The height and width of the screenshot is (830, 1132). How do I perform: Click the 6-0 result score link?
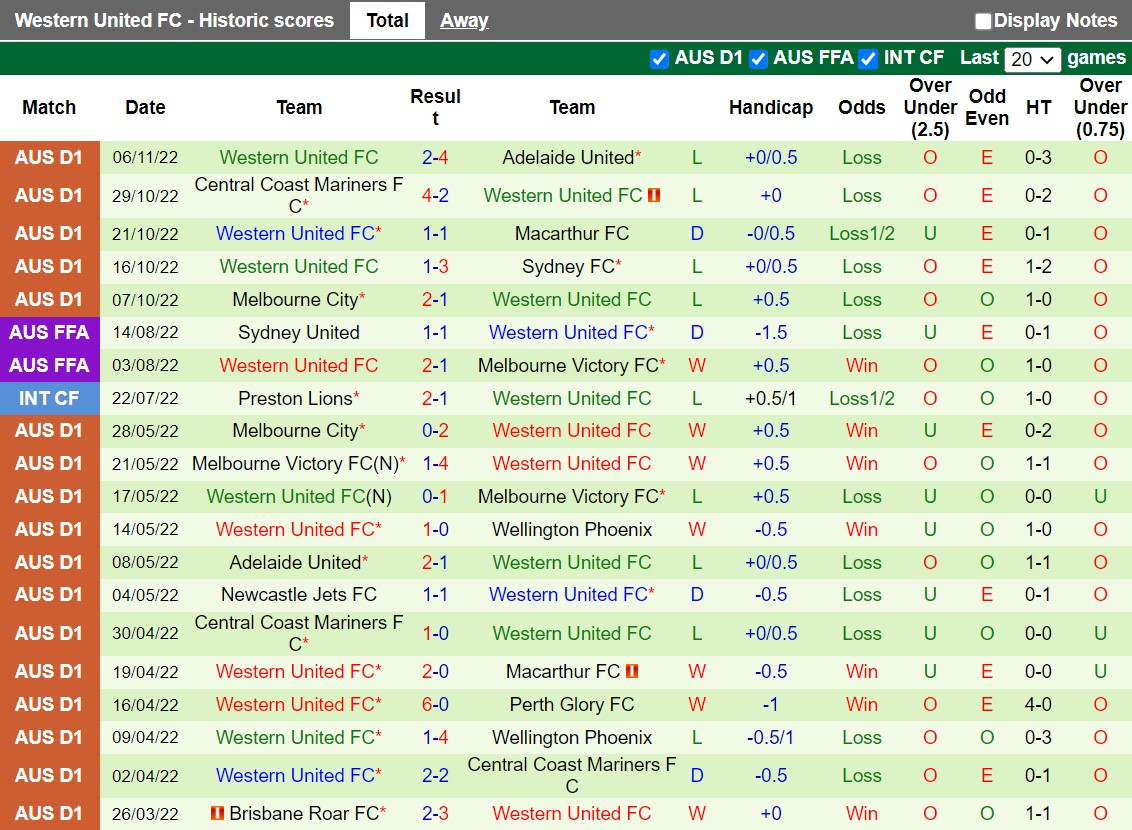pyautogui.click(x=435, y=704)
